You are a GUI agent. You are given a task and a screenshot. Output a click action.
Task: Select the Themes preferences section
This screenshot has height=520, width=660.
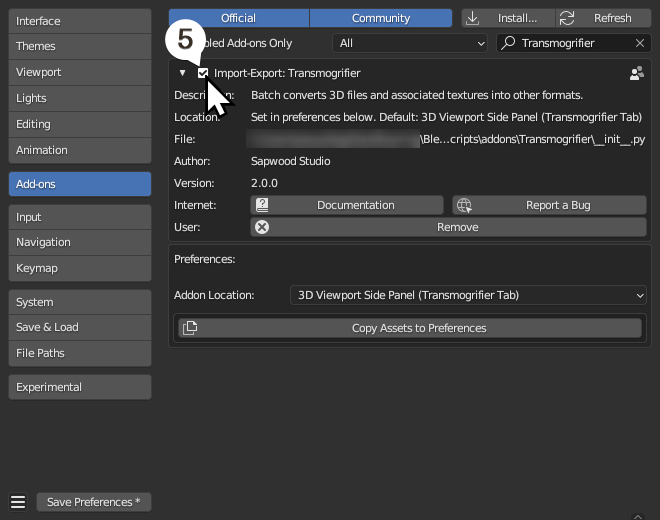pos(80,46)
